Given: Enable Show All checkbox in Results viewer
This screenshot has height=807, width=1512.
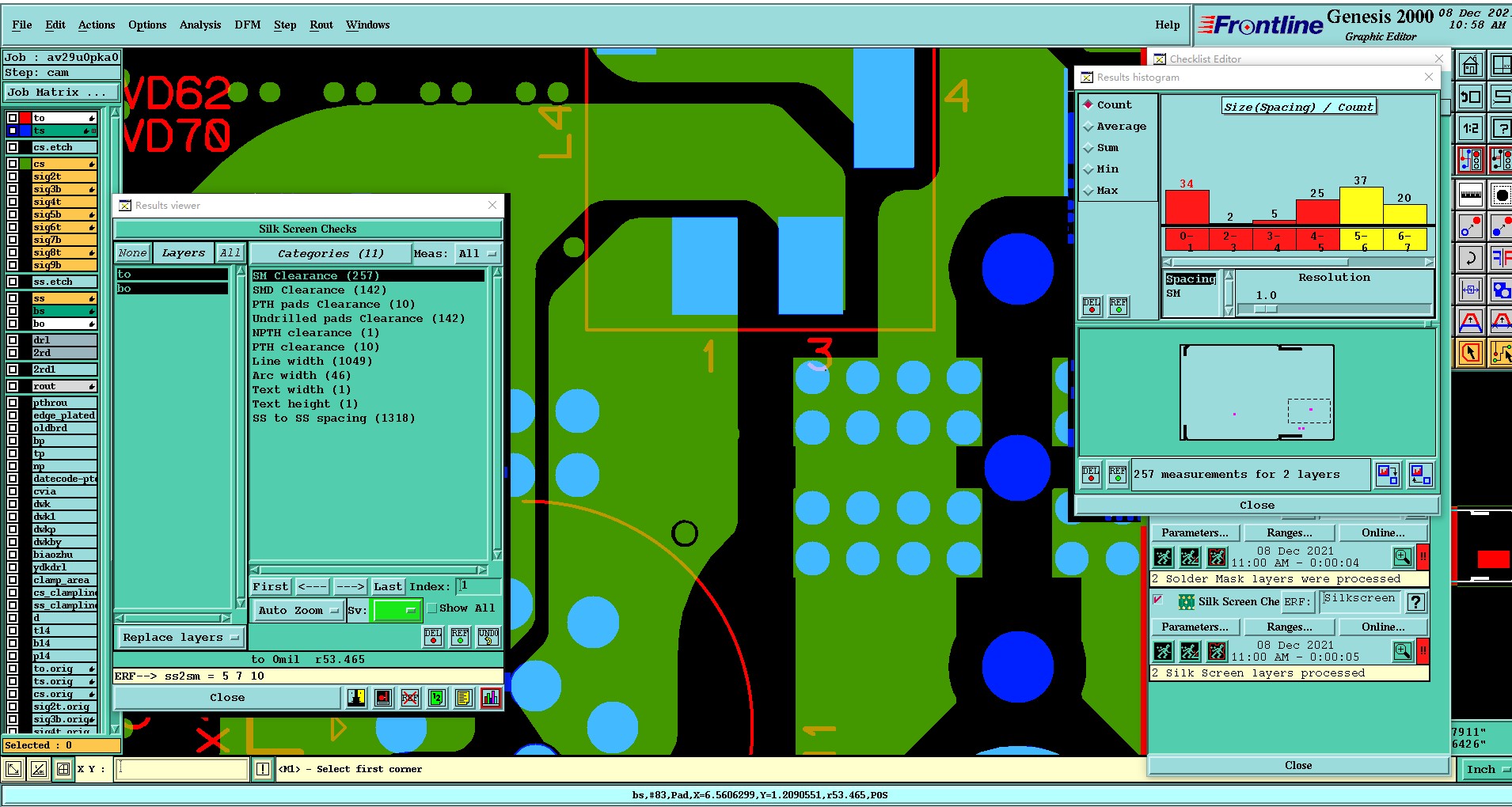Looking at the screenshot, I should 432,608.
